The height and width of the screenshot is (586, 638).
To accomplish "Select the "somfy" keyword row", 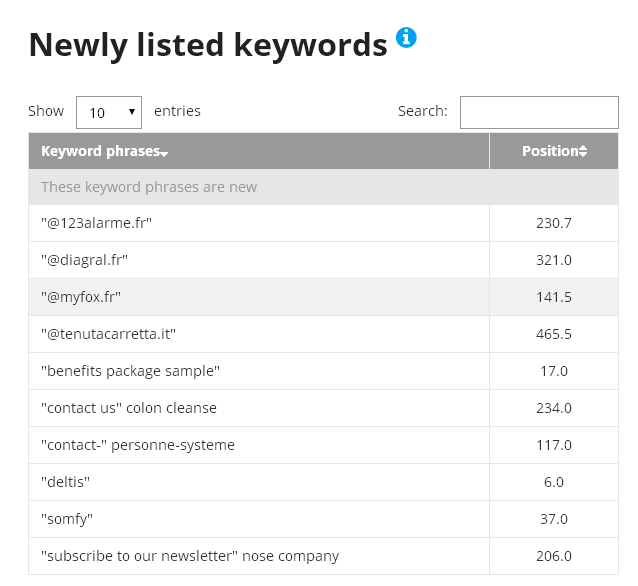I will click(x=323, y=519).
